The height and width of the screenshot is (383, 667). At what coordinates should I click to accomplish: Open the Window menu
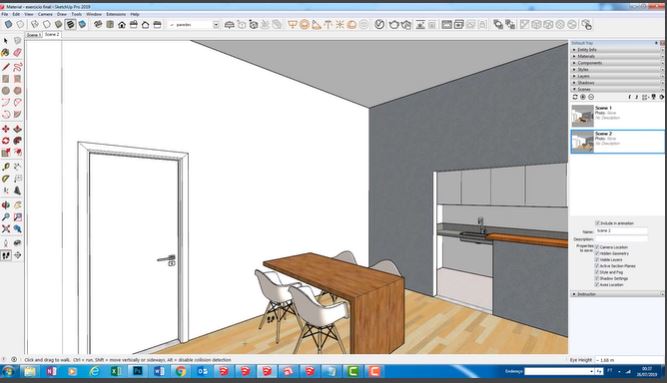(x=94, y=14)
